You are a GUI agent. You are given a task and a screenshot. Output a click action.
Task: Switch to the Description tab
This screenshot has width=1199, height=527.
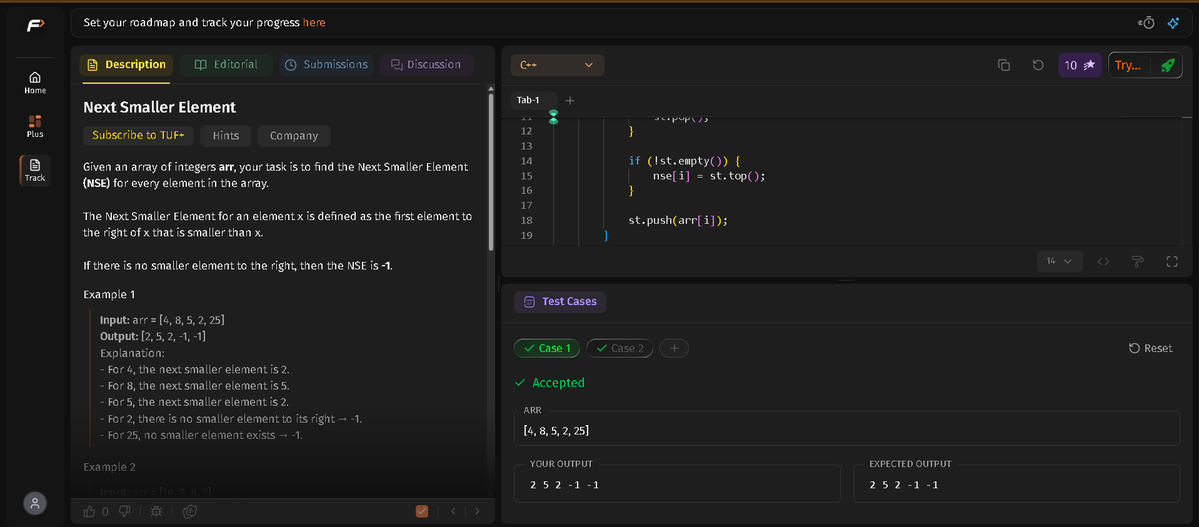[x=126, y=64]
